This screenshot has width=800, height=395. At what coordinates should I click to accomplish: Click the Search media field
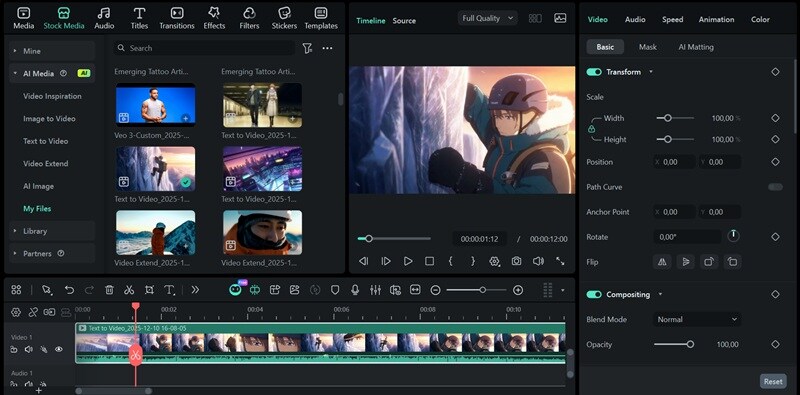204,48
